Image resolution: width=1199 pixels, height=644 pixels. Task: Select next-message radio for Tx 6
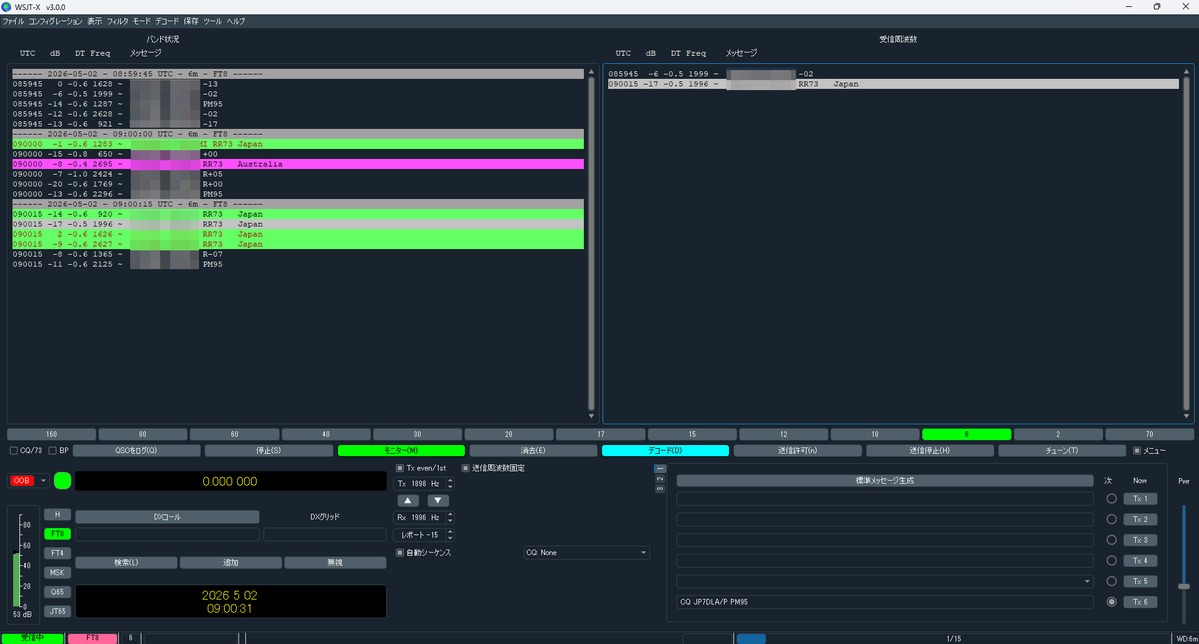tap(1111, 602)
